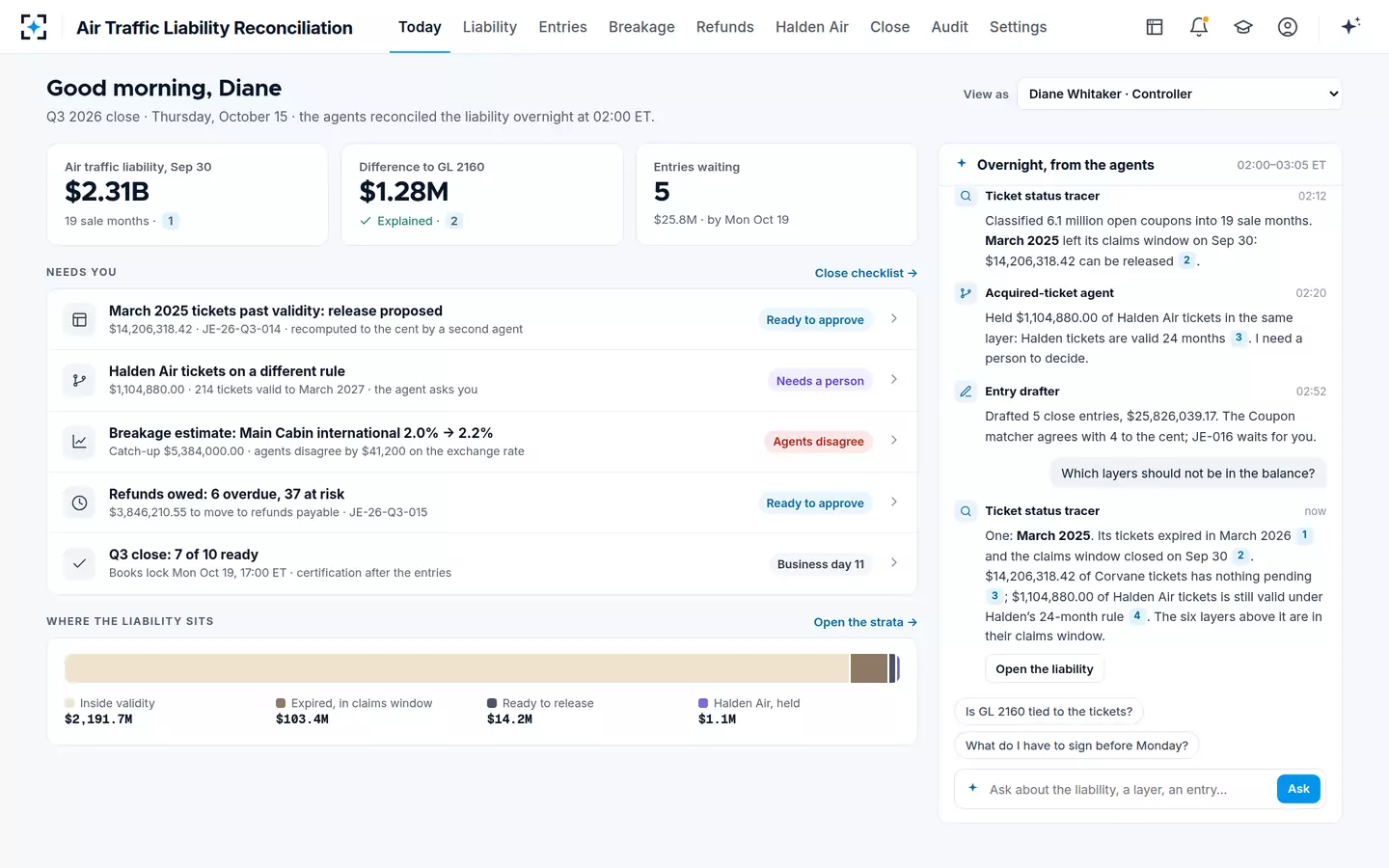Click the sparkle assistant icon in header
Image resolution: width=1389 pixels, height=868 pixels.
click(1350, 26)
